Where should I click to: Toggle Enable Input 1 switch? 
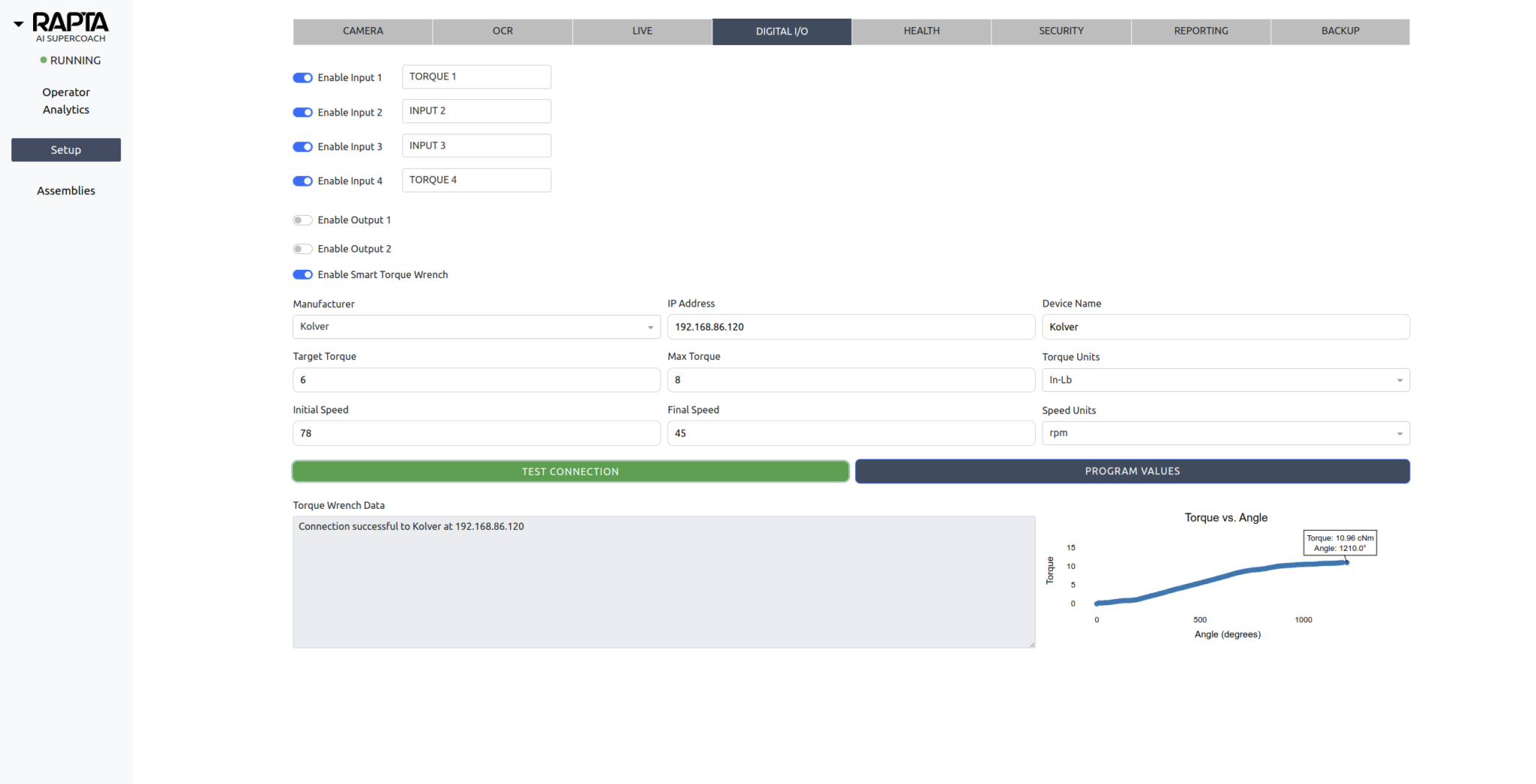tap(303, 78)
